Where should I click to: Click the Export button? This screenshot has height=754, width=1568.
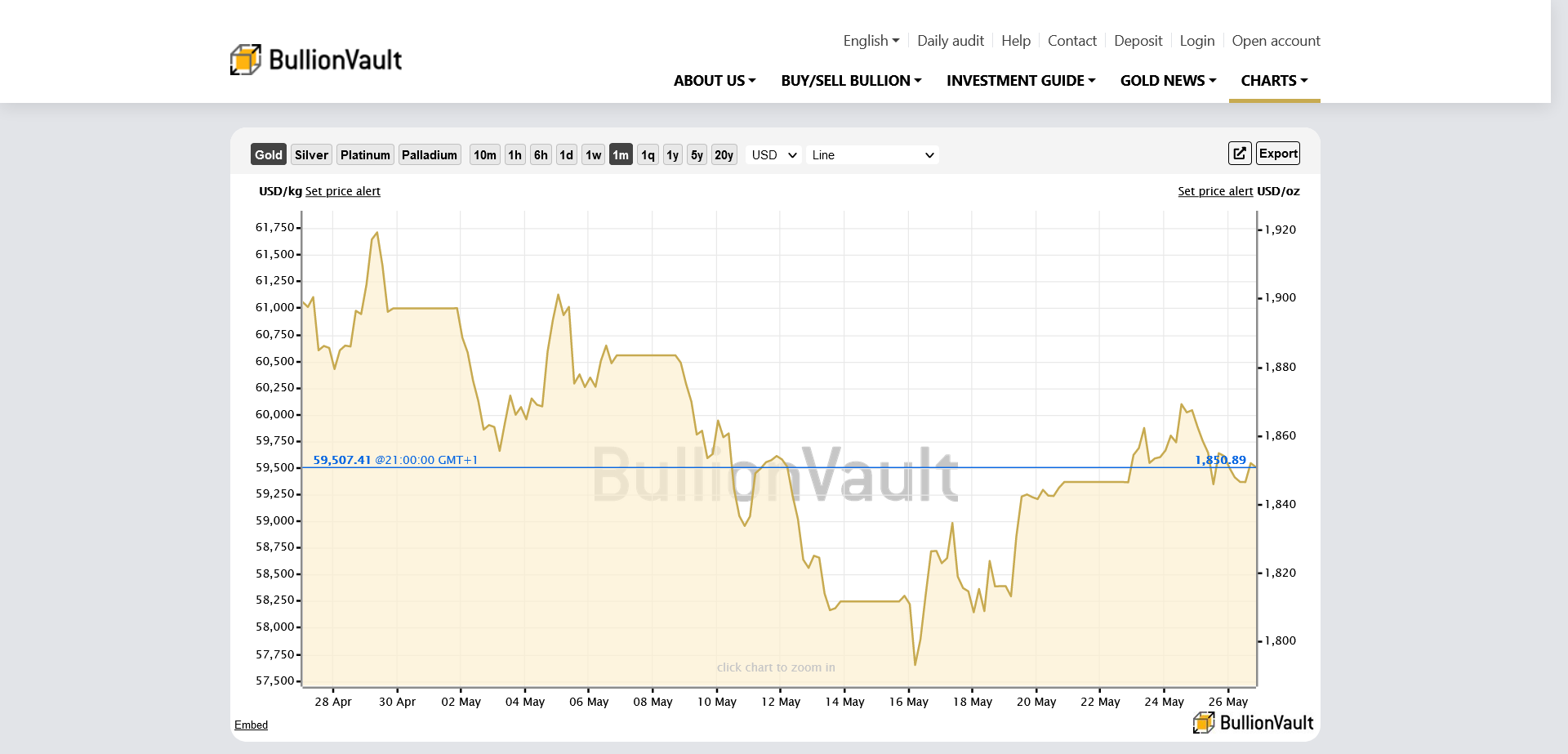coord(1277,154)
